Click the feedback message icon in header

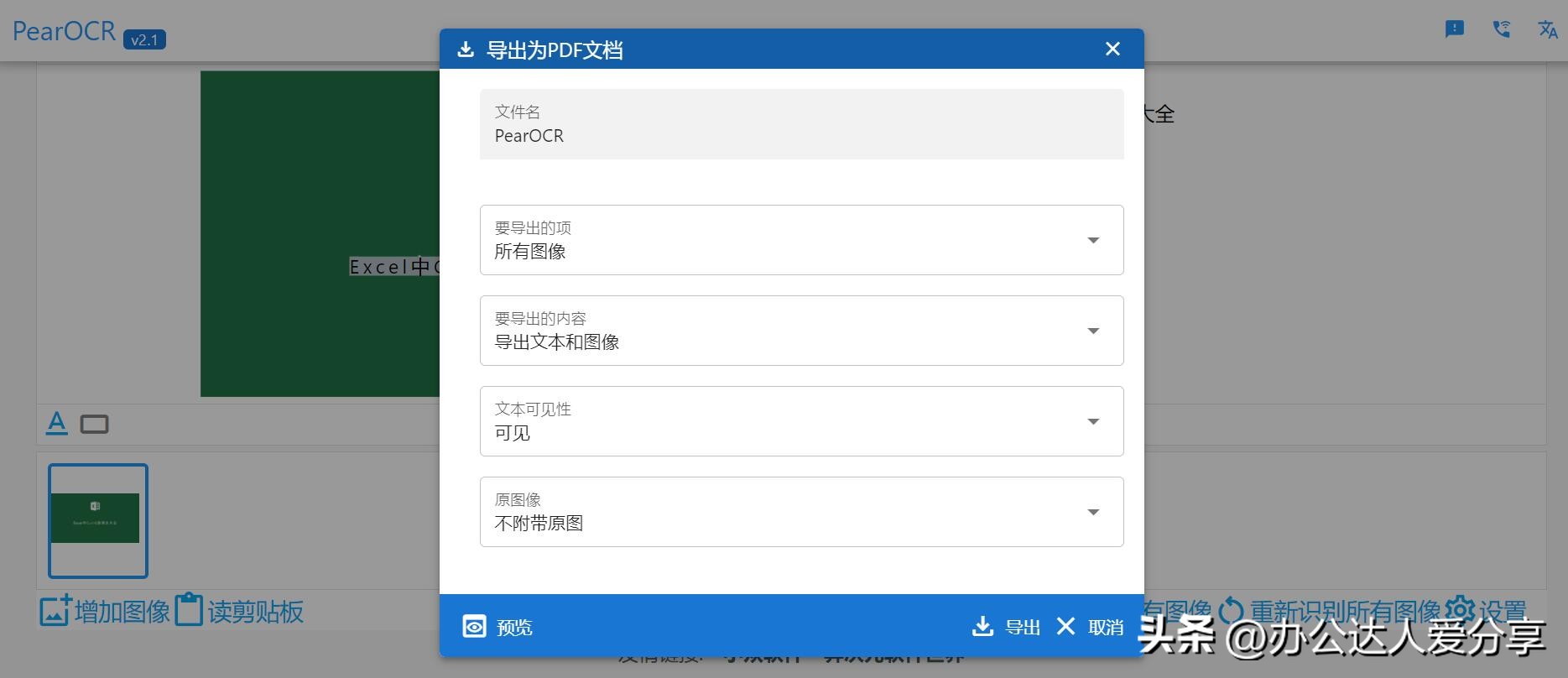[x=1455, y=29]
